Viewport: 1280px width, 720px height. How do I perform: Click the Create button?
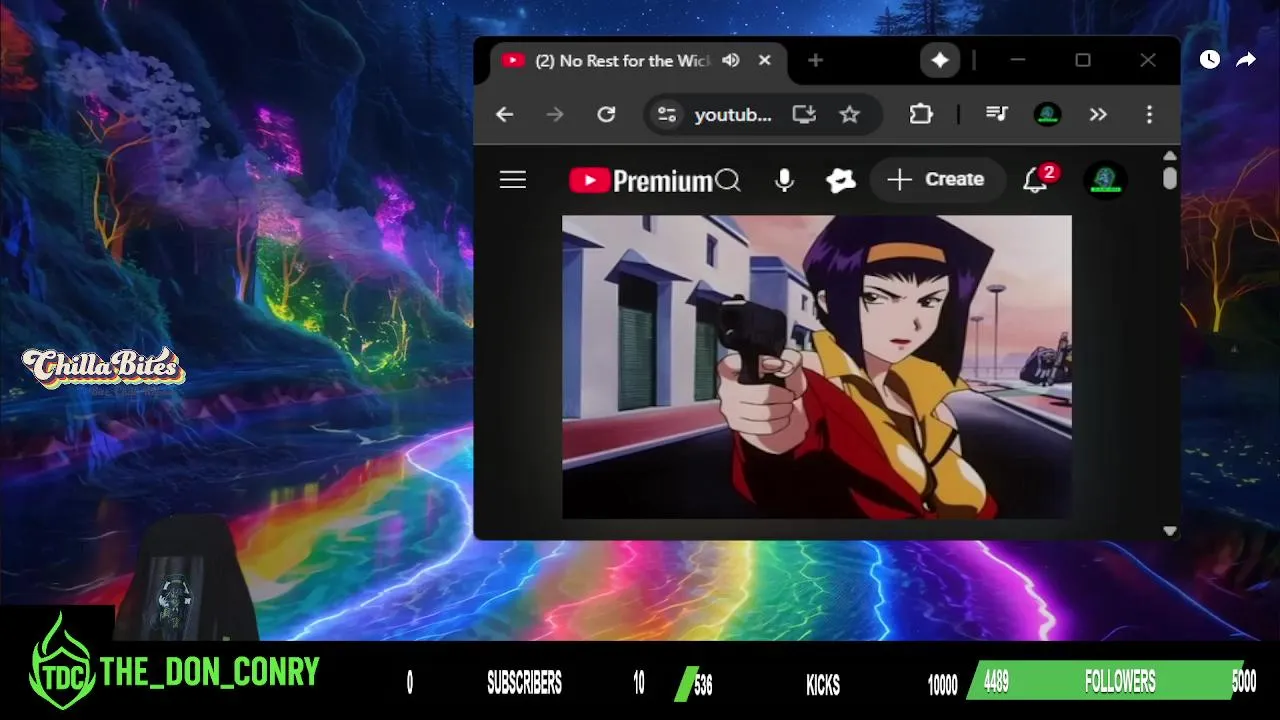point(937,180)
